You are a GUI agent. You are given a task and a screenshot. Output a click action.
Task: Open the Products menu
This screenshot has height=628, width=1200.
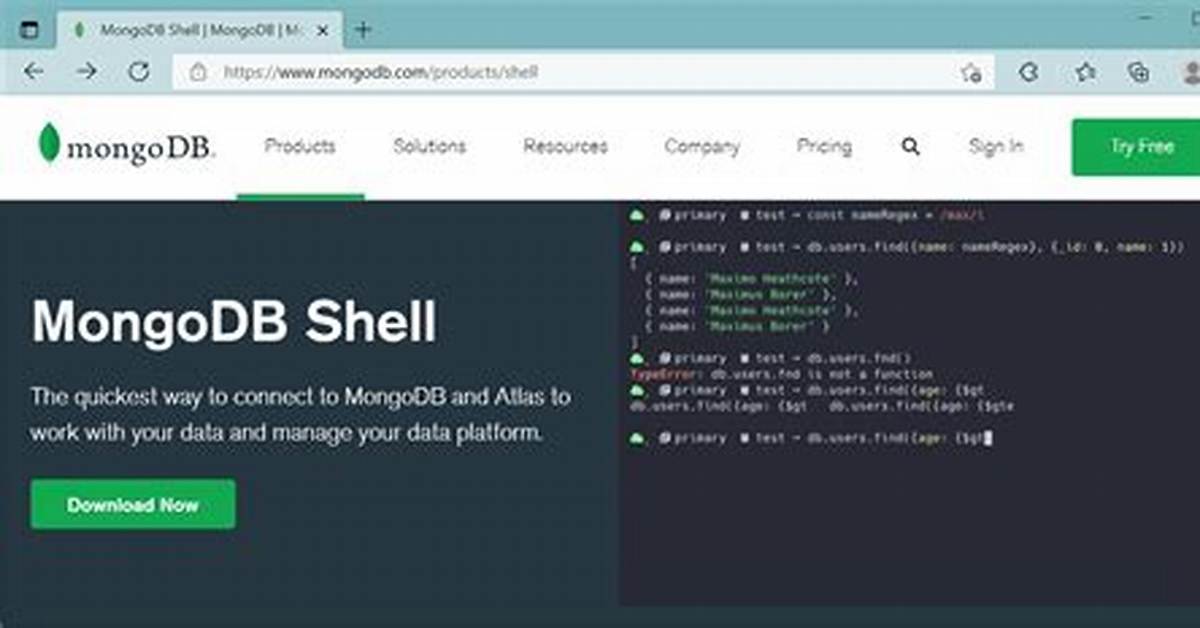[300, 146]
